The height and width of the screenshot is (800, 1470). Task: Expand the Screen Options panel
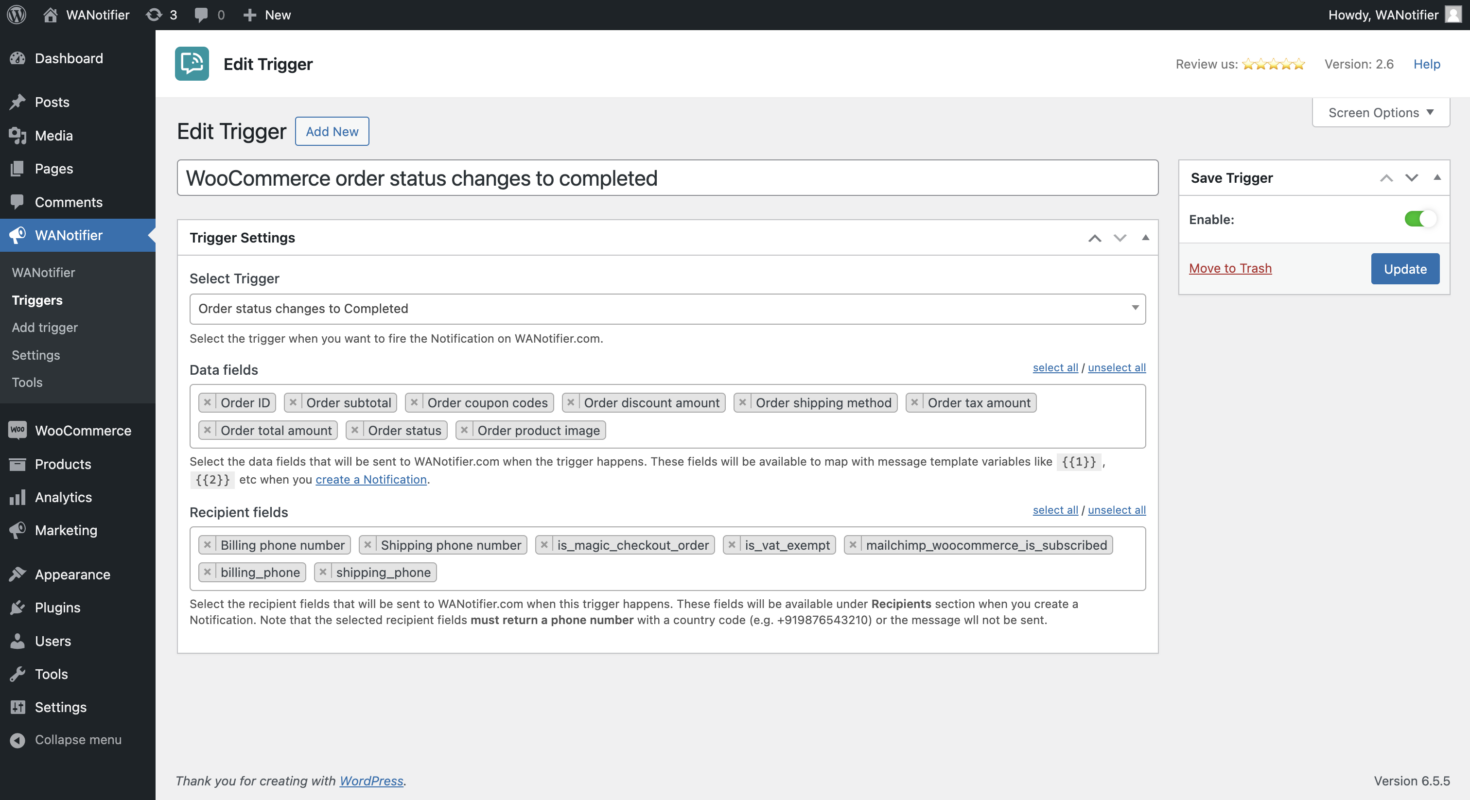(x=1380, y=113)
